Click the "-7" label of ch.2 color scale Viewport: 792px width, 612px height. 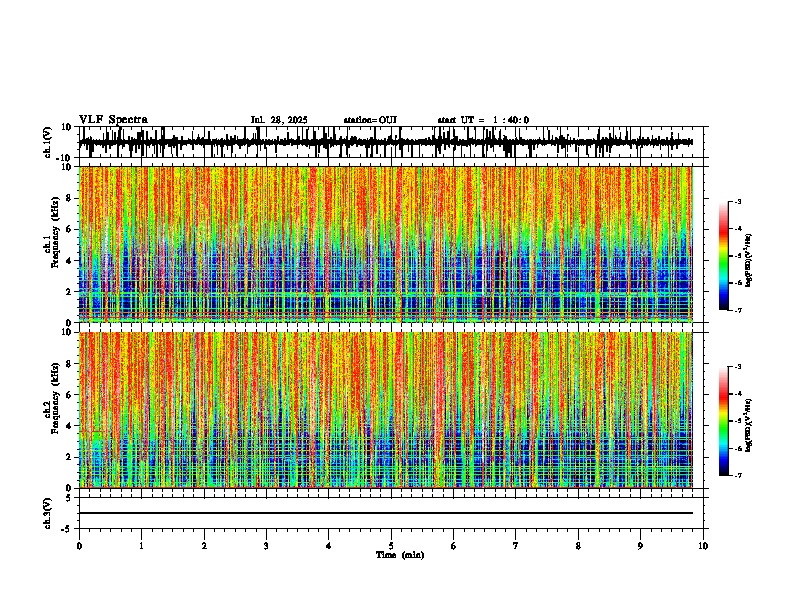[737, 475]
